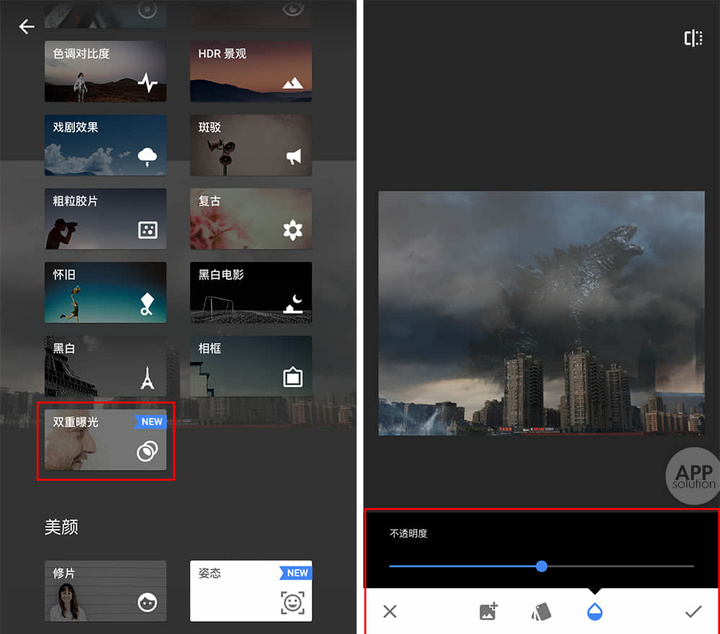This screenshot has height=634, width=720.
Task: Cancel edit with the X icon
Action: click(x=390, y=611)
